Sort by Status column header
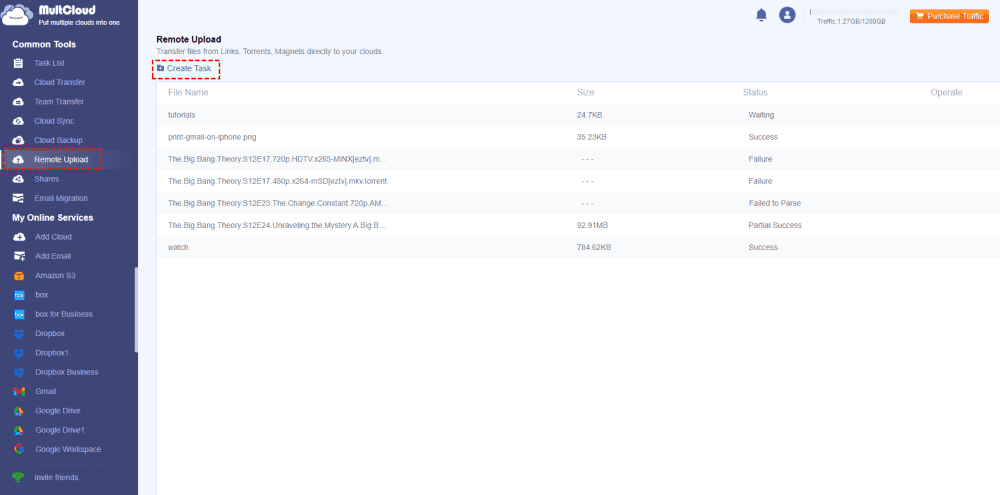The image size is (1000, 495). pos(755,92)
